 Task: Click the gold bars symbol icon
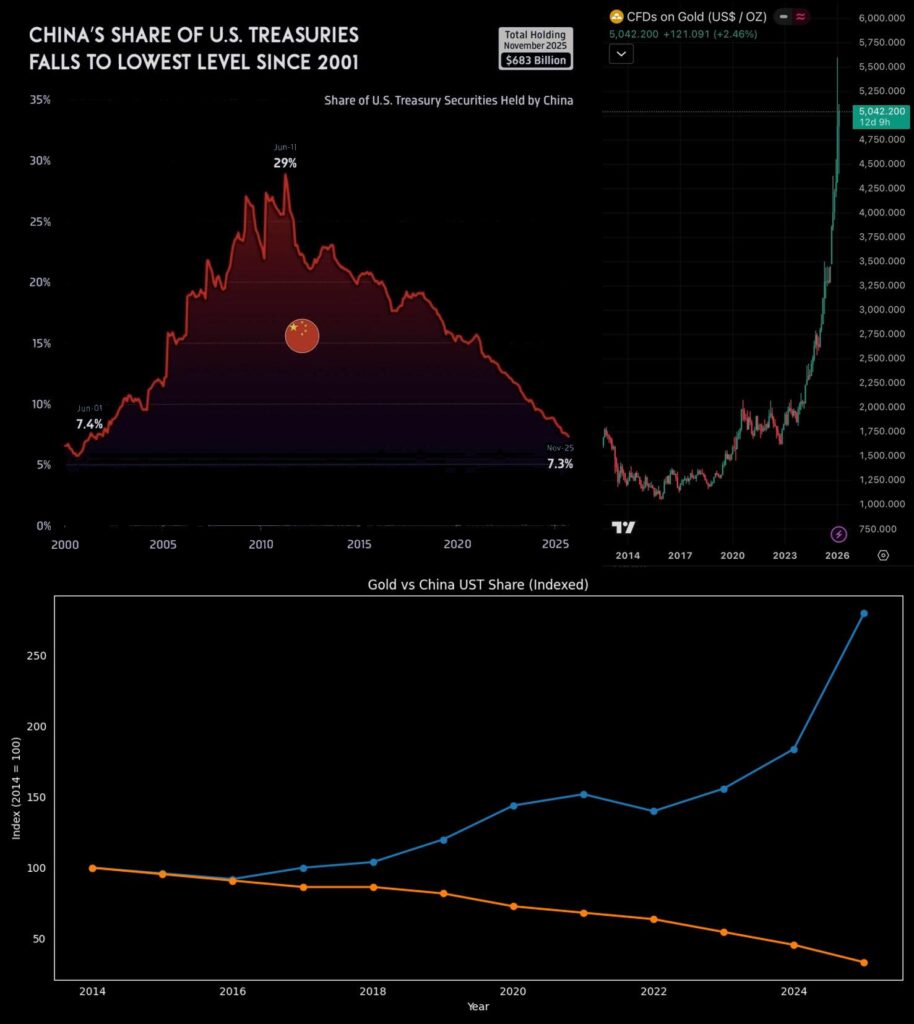616,18
